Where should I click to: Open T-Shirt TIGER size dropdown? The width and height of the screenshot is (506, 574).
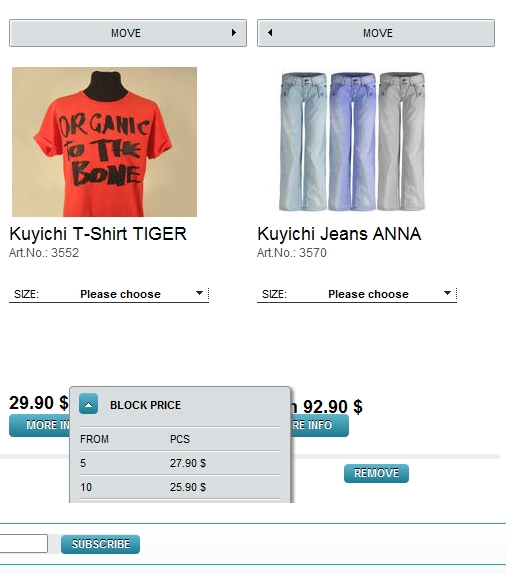coord(109,294)
